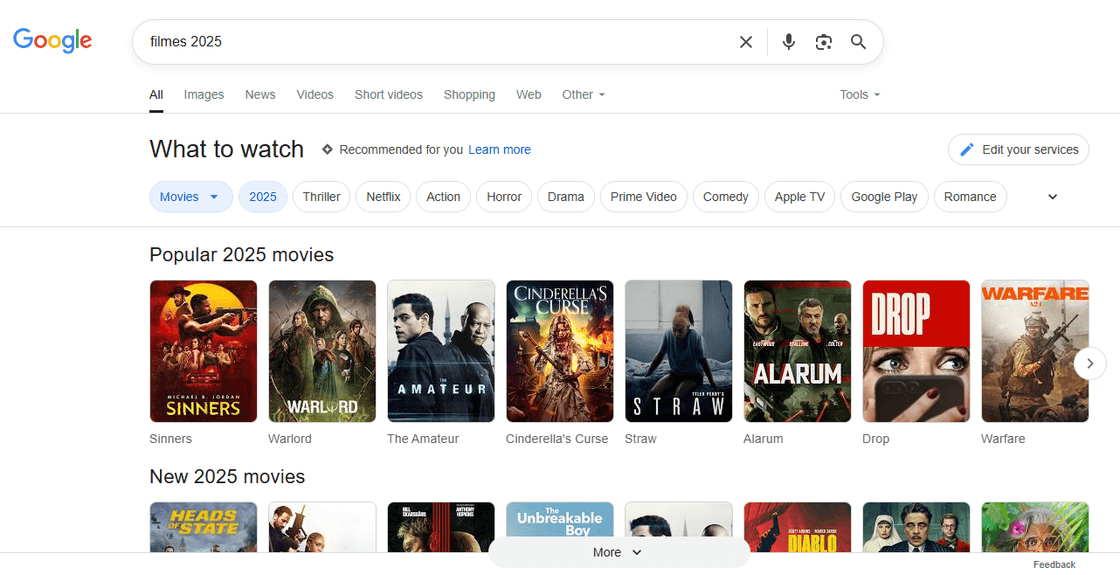Select the Romance filter chip
The width and height of the screenshot is (1120, 575).
tap(970, 196)
